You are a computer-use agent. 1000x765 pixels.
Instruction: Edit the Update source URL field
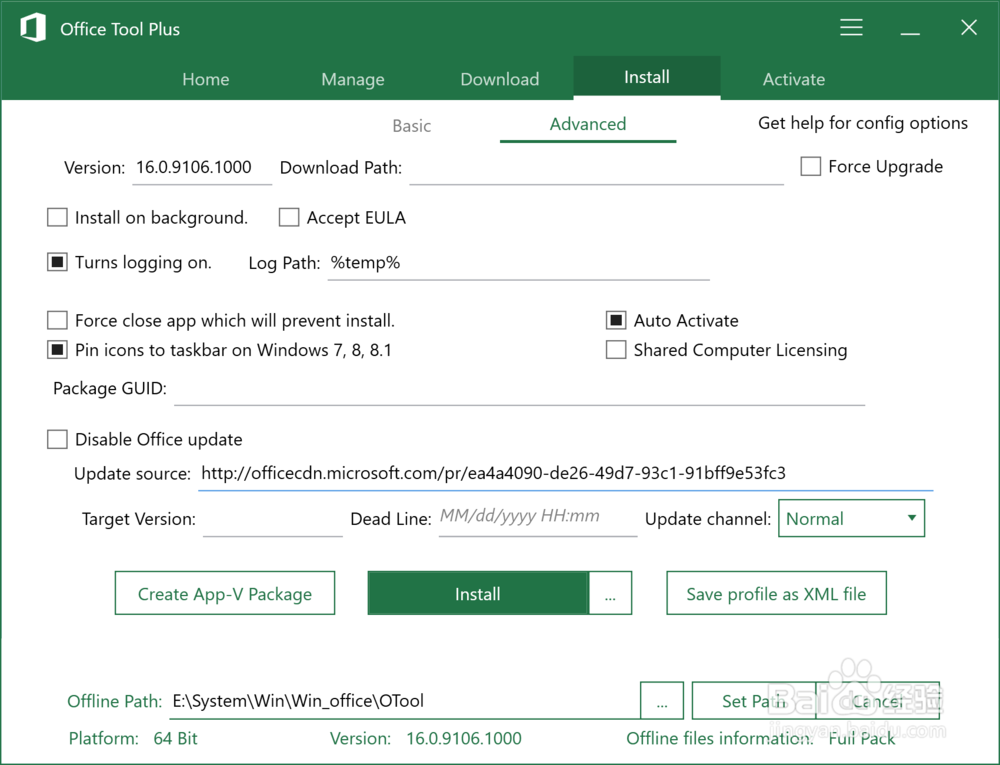[566, 474]
